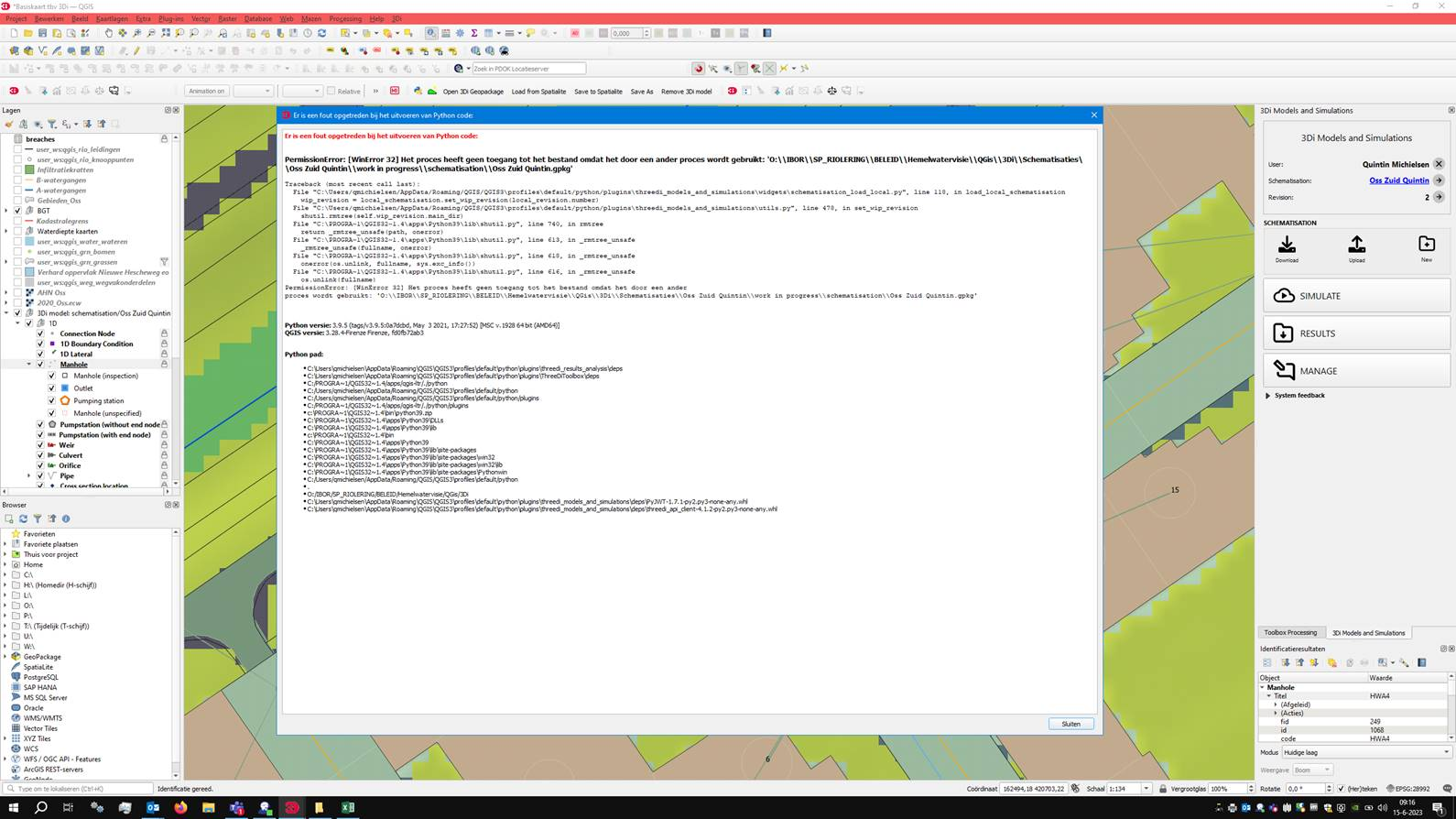Click the arrow icon next to Revision 2

(1439, 197)
